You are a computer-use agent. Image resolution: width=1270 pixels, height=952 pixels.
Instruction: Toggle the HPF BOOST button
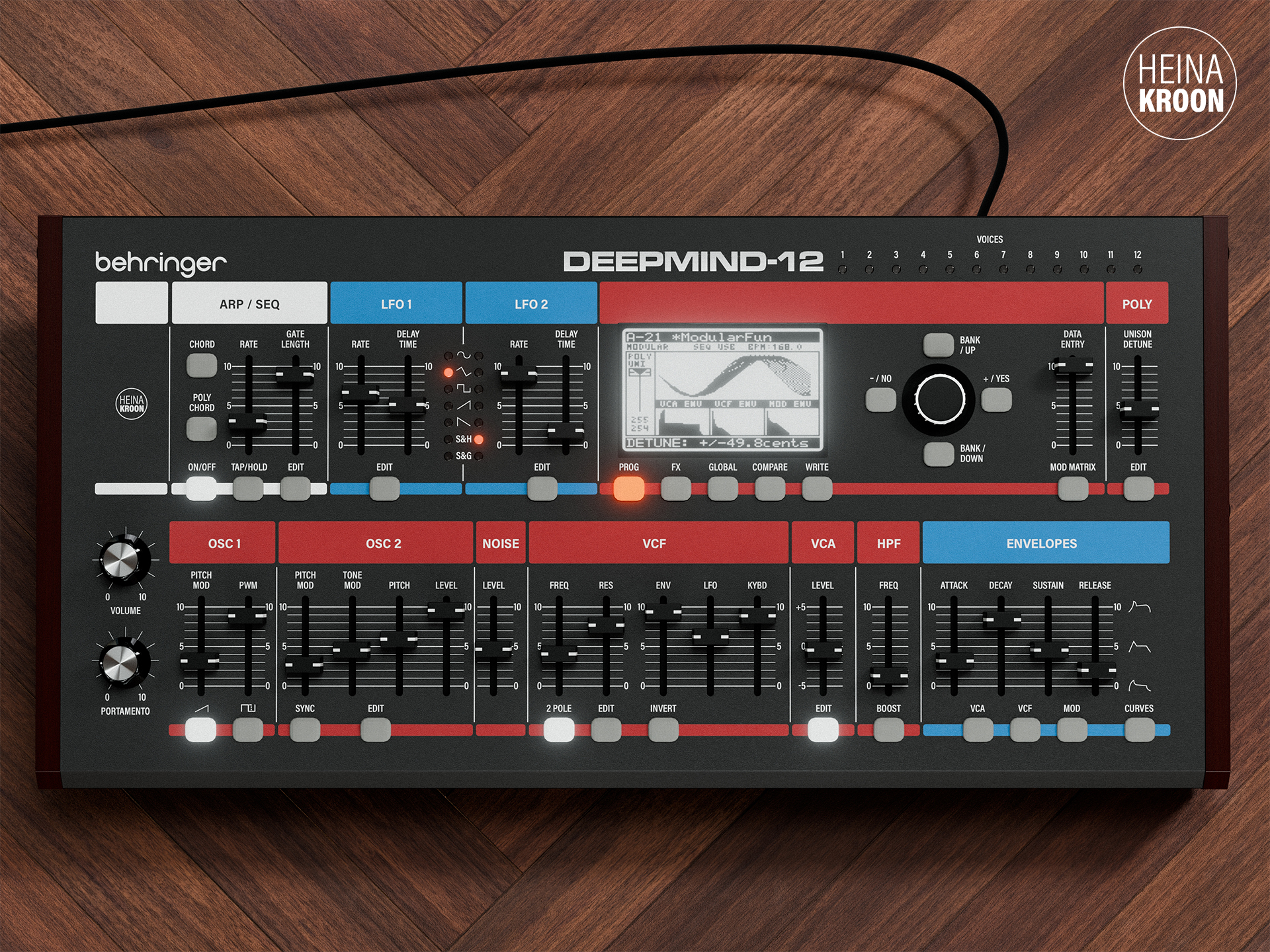[888, 730]
